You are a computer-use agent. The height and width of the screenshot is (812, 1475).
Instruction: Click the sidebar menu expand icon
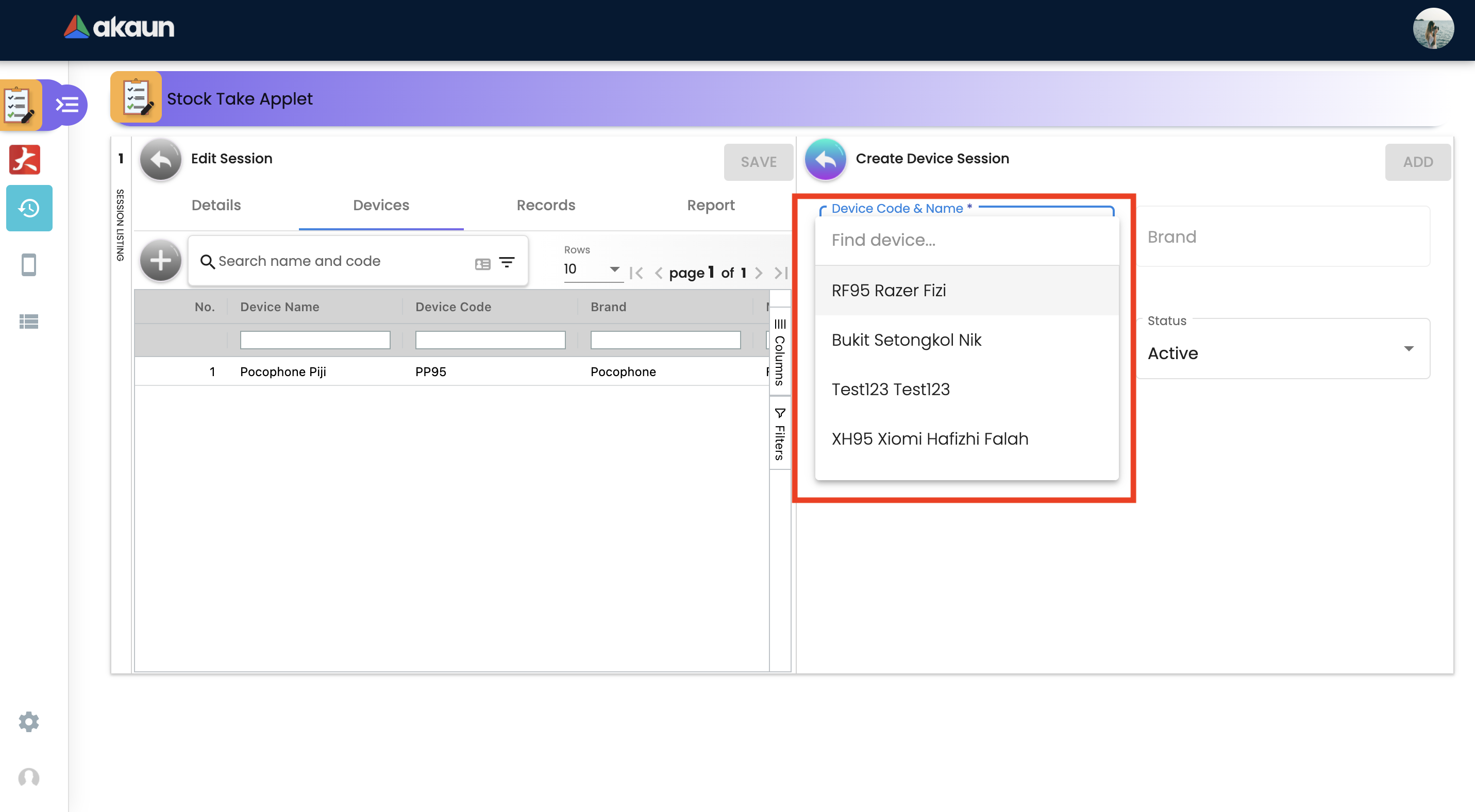pos(67,105)
